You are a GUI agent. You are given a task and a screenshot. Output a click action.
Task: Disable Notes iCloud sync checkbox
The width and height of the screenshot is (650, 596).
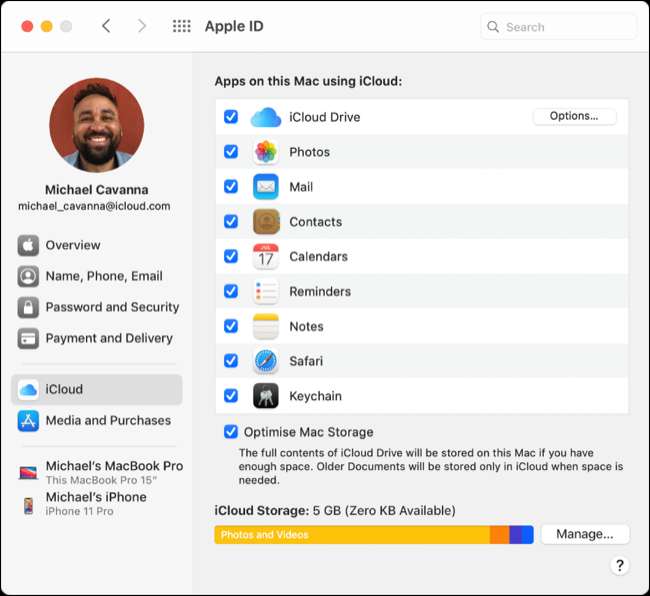(231, 326)
